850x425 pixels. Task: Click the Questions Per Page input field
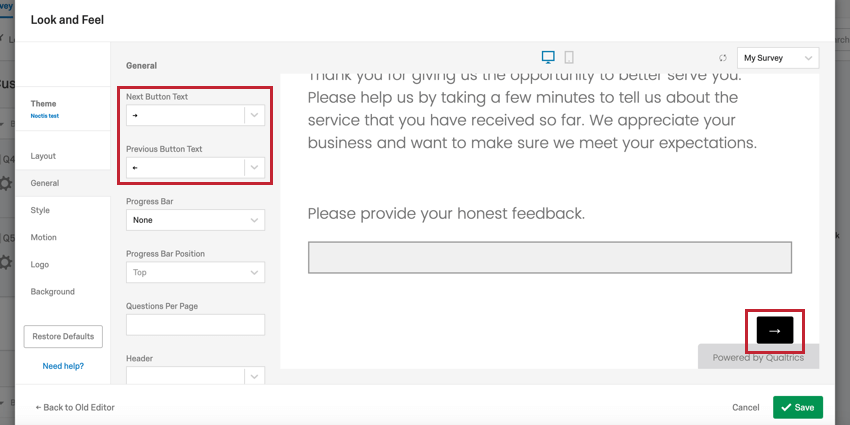[x=196, y=325]
